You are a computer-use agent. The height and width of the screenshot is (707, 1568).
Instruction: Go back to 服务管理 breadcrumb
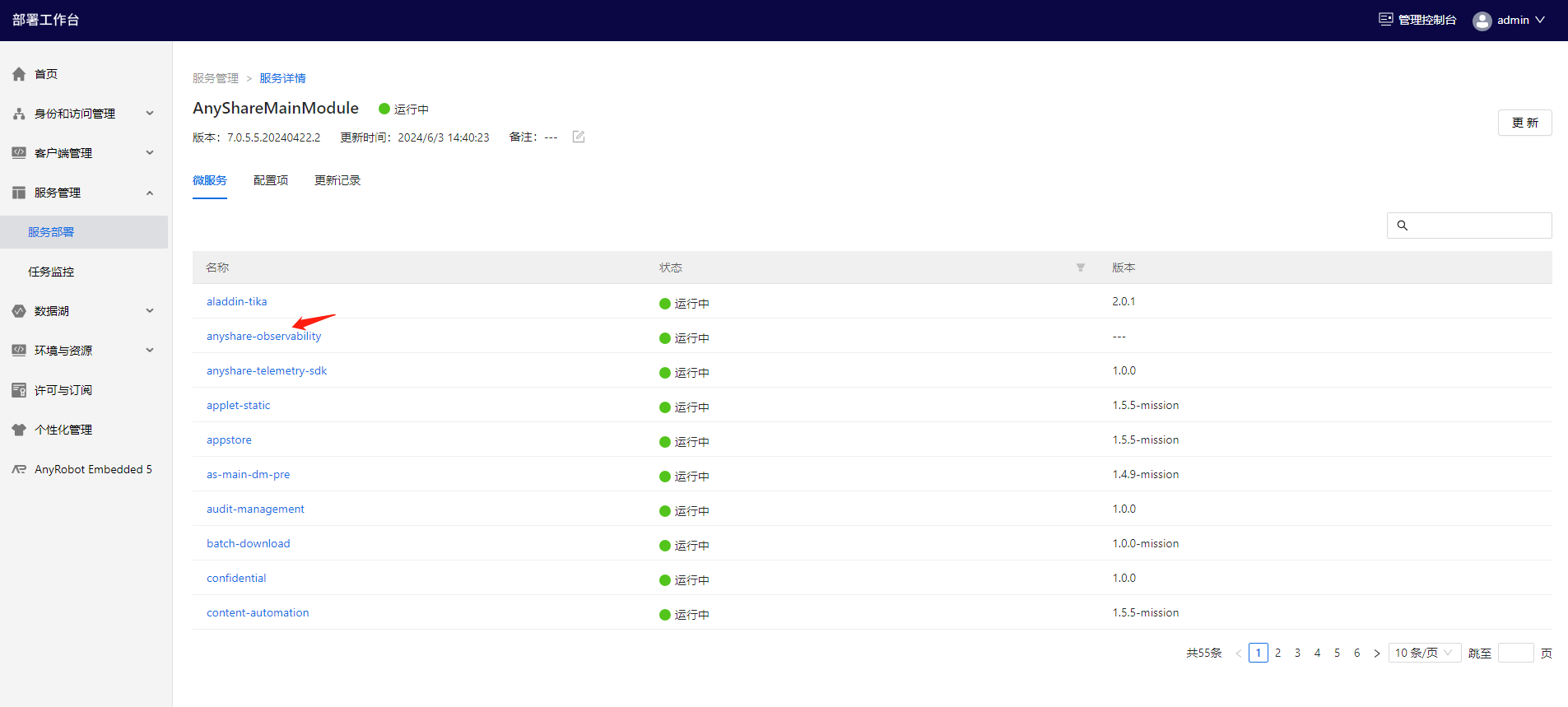click(x=216, y=78)
